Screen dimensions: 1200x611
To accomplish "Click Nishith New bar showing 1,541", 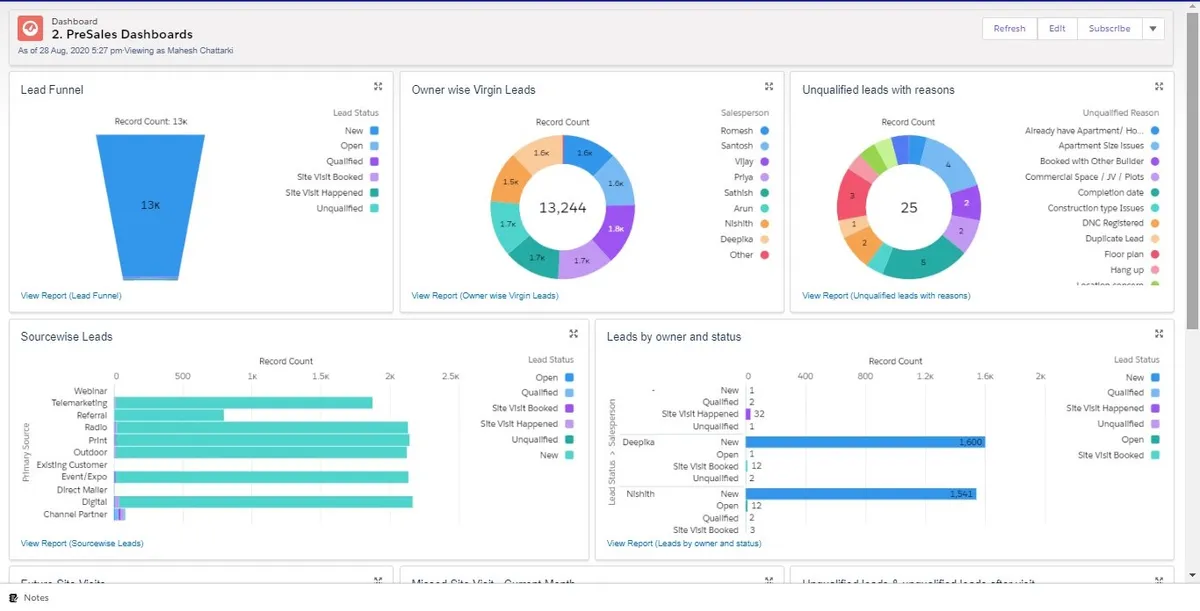I will click(x=861, y=493).
